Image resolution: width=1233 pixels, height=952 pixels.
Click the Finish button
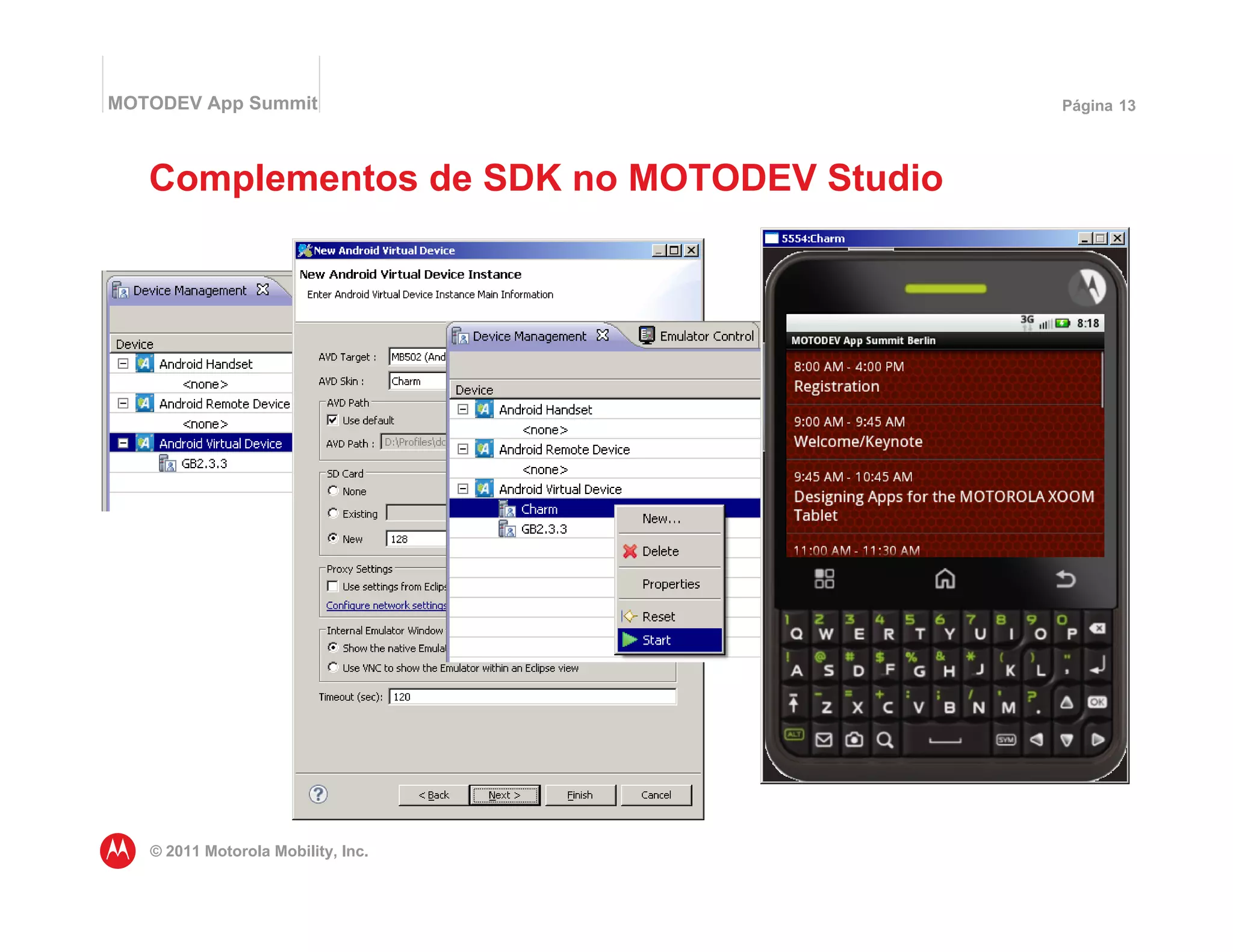tap(580, 795)
